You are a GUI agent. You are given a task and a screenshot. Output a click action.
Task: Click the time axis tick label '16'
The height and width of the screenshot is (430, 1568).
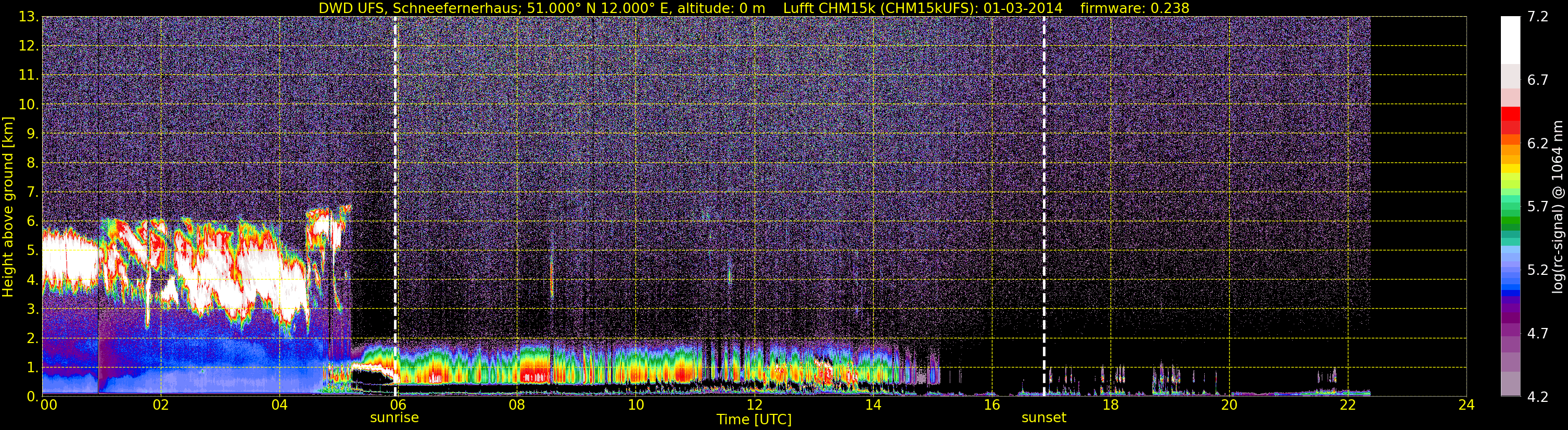pos(991,406)
